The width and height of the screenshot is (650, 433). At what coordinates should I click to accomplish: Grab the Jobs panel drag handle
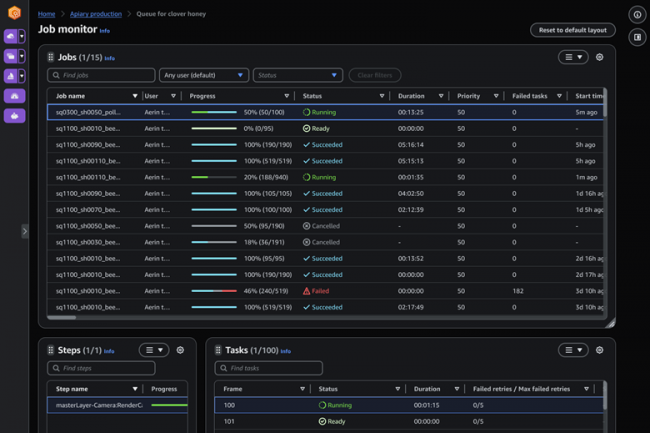(x=51, y=58)
